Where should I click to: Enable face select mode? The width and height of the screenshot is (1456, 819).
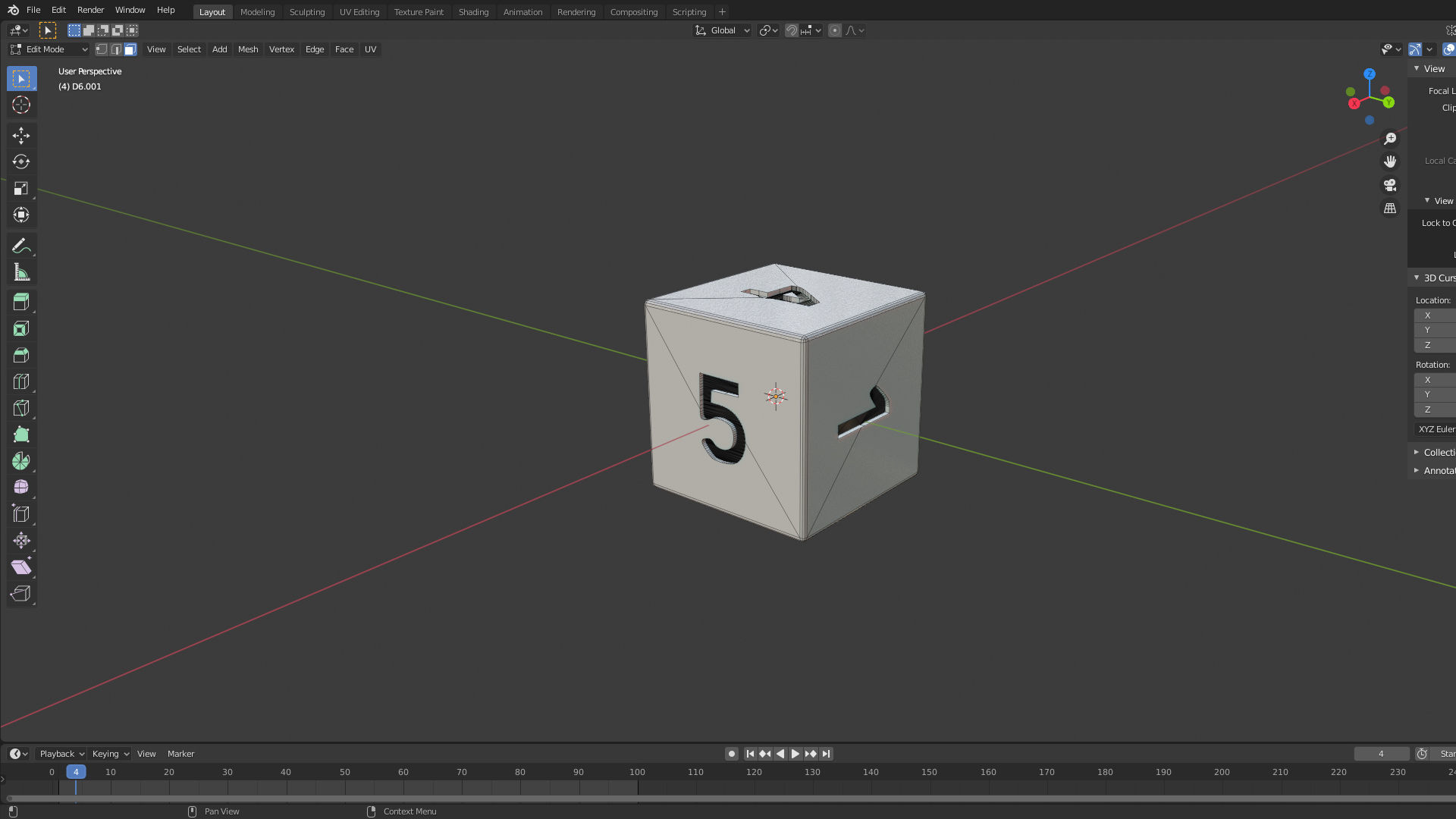coord(130,49)
